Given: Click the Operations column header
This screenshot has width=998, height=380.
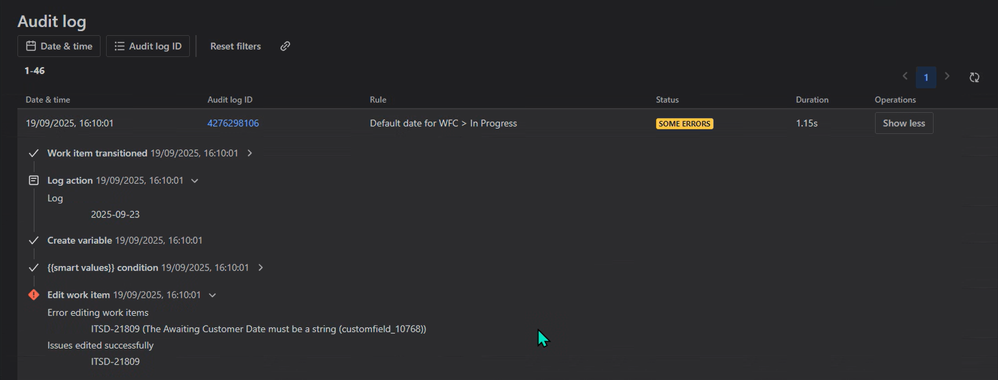Looking at the screenshot, I should [x=895, y=100].
